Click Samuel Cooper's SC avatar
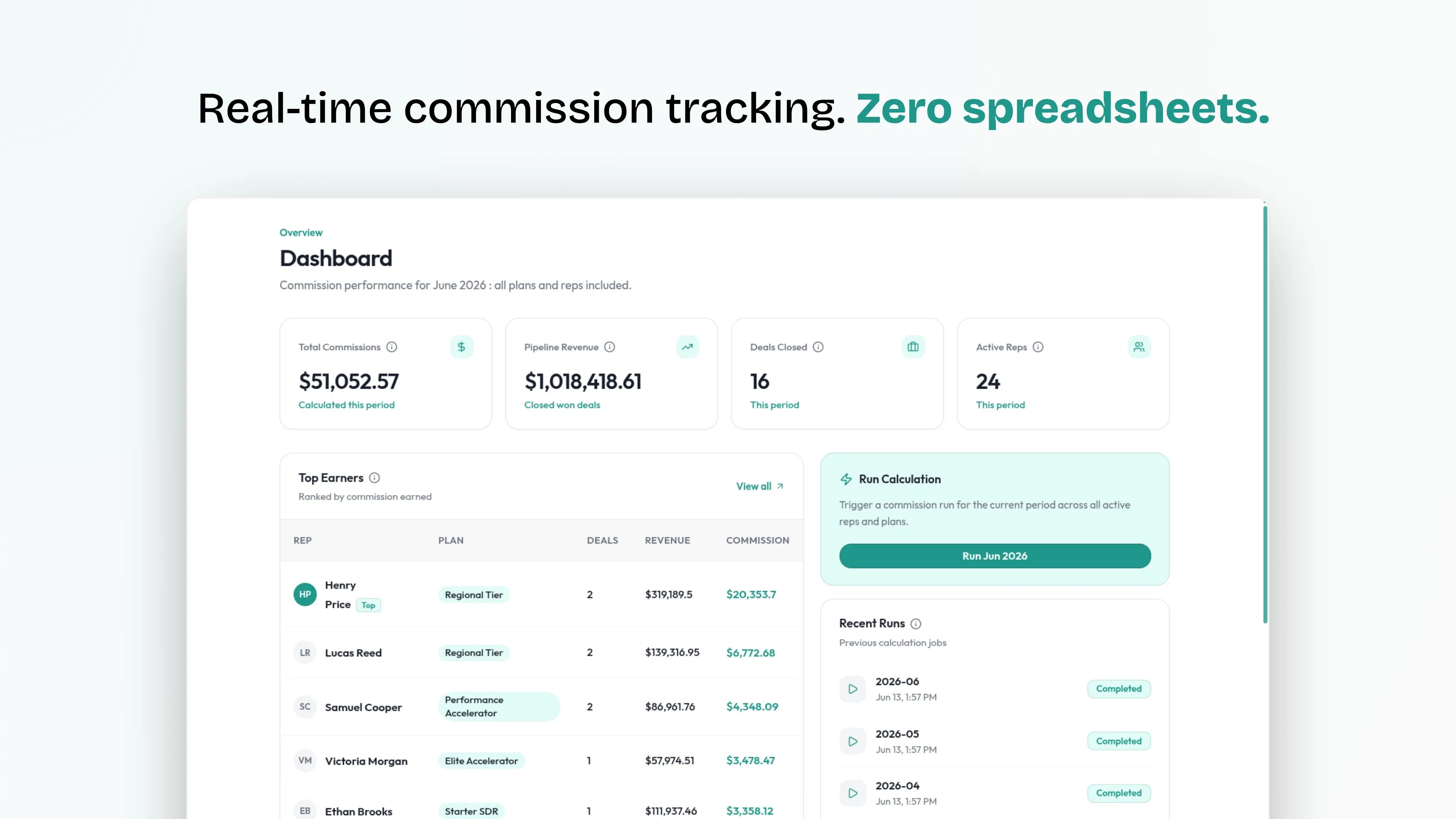Screen dimensions: 1456x819 click(305, 707)
